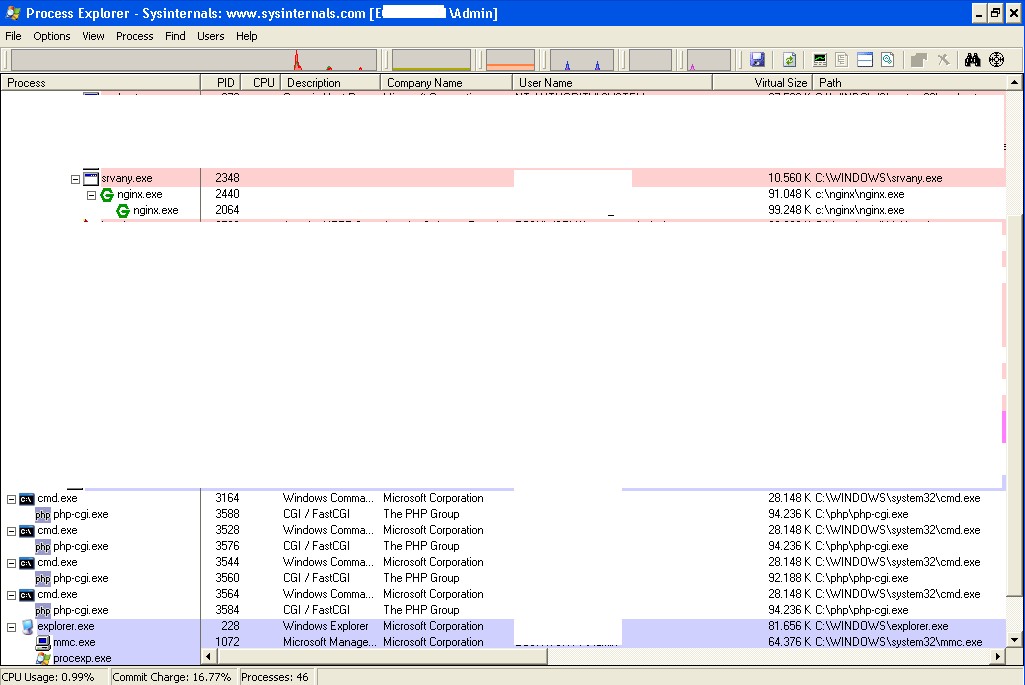Collapse the nginx.exe PID 2440 node
Screen dimensions: 1025x685
tap(92, 195)
